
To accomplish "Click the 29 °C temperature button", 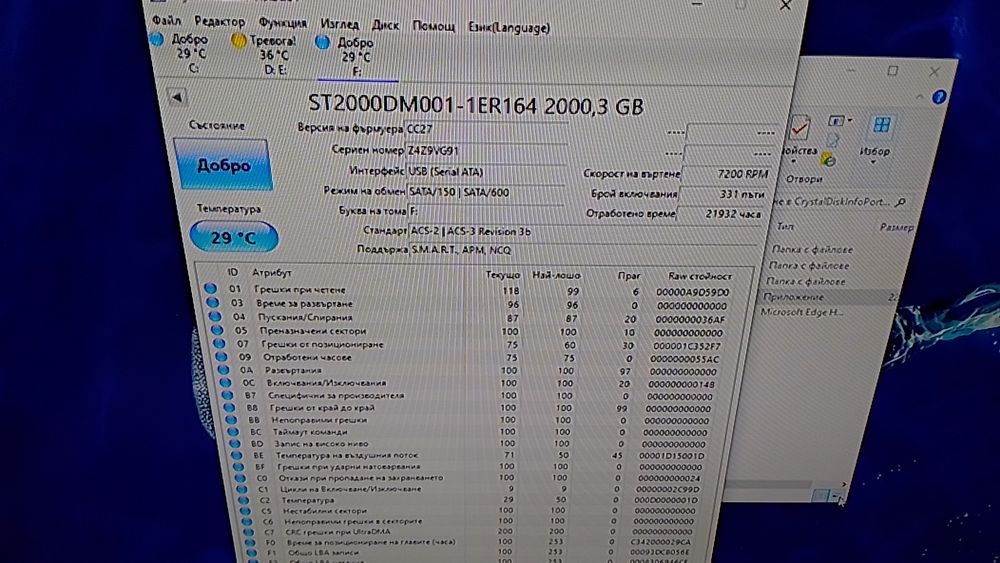I will coord(234,237).
